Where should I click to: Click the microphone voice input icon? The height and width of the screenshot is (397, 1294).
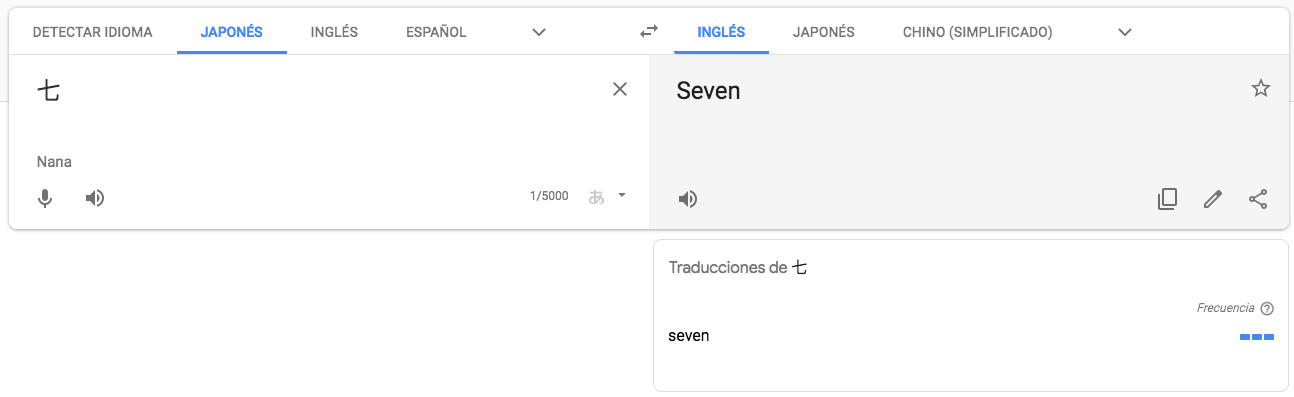[45, 198]
